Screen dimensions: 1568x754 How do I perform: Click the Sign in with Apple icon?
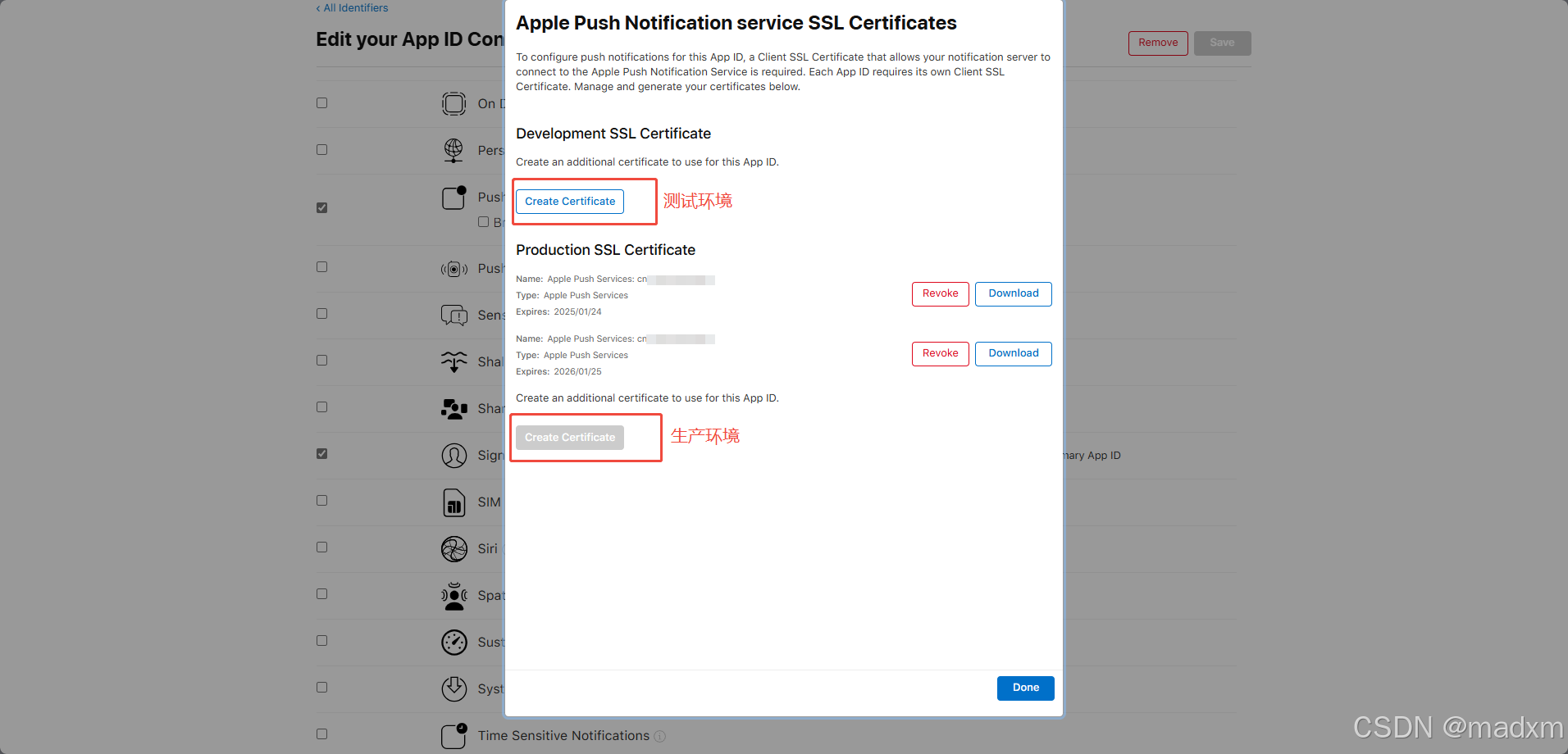coord(454,456)
